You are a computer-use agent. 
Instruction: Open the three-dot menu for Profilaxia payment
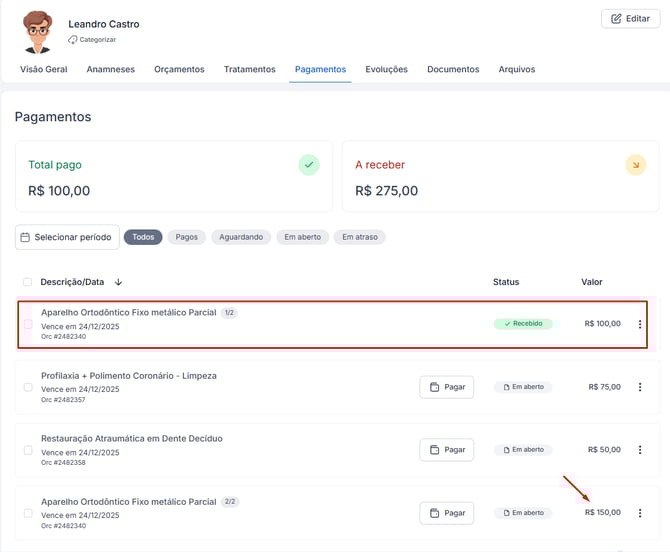click(640, 387)
